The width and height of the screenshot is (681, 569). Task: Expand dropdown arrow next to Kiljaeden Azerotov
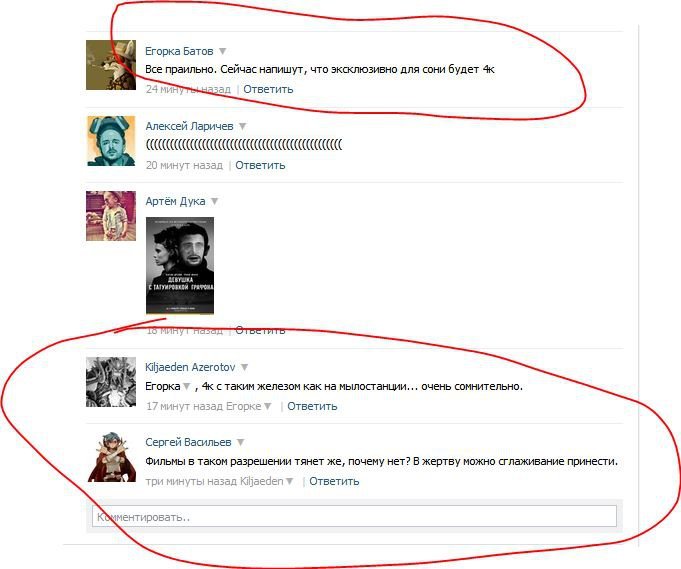pyautogui.click(x=245, y=367)
